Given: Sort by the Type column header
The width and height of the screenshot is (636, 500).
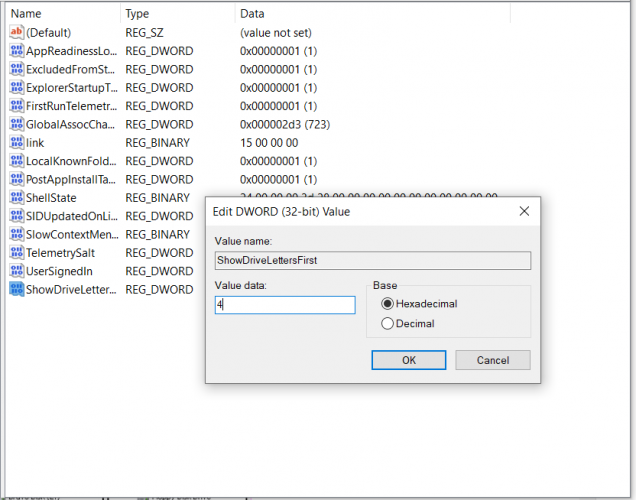Looking at the screenshot, I should click(x=137, y=14).
